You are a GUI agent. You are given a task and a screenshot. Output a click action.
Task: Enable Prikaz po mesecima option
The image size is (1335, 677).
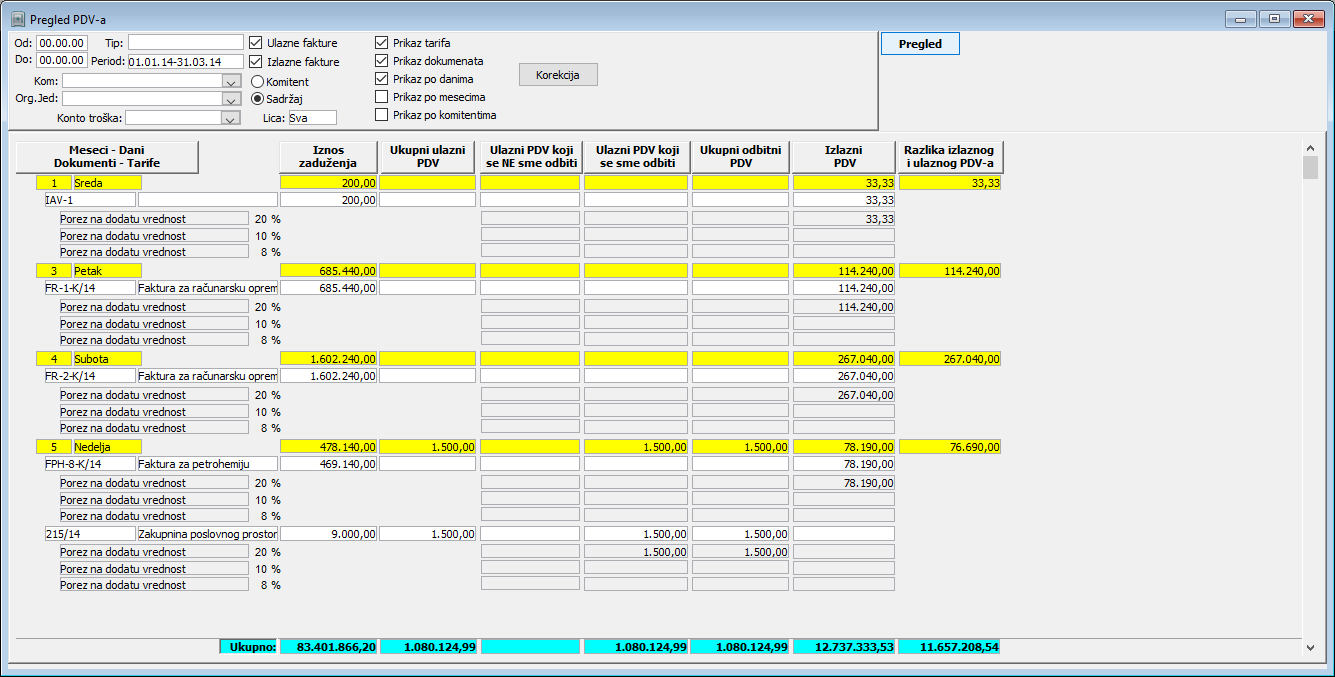click(x=382, y=97)
